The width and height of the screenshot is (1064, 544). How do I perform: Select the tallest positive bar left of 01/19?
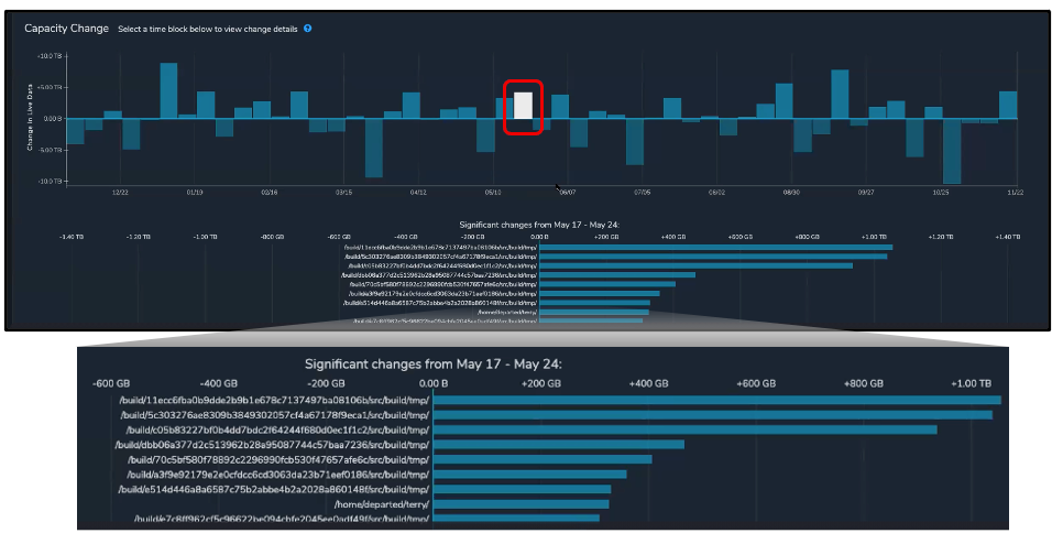tap(169, 90)
